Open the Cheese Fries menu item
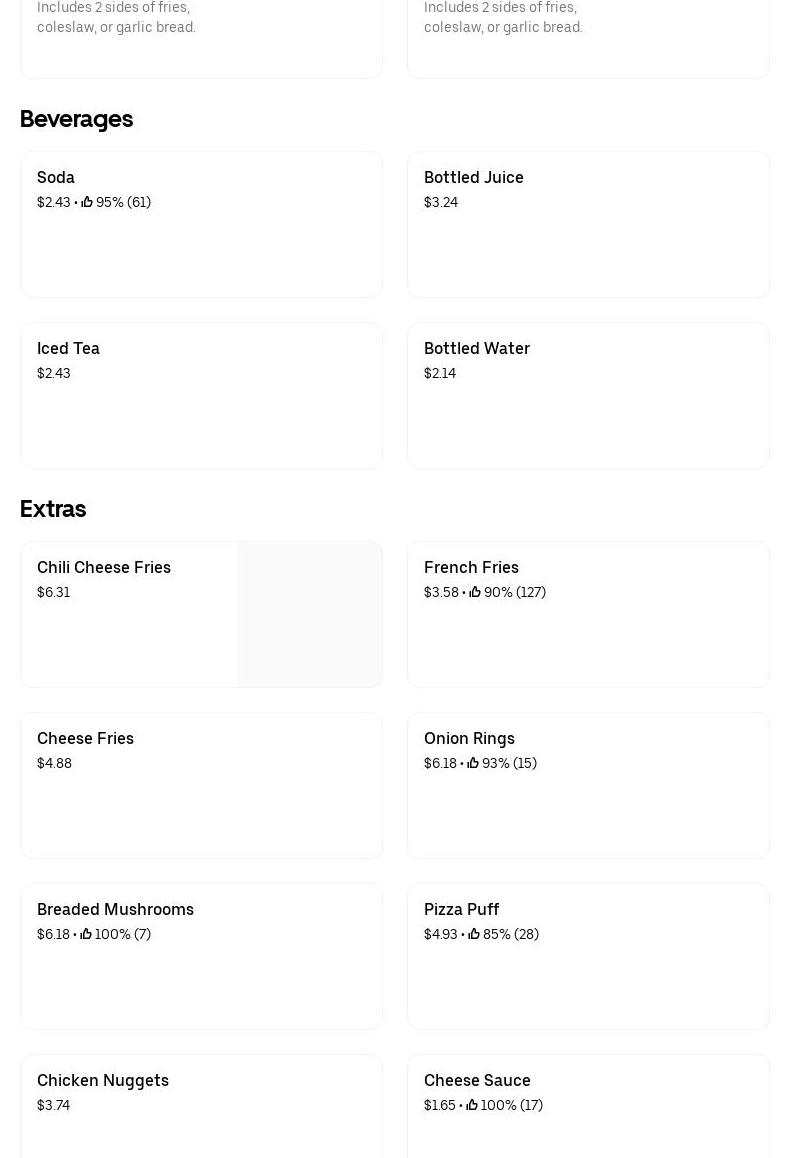This screenshot has height=1158, width=804. (85, 738)
